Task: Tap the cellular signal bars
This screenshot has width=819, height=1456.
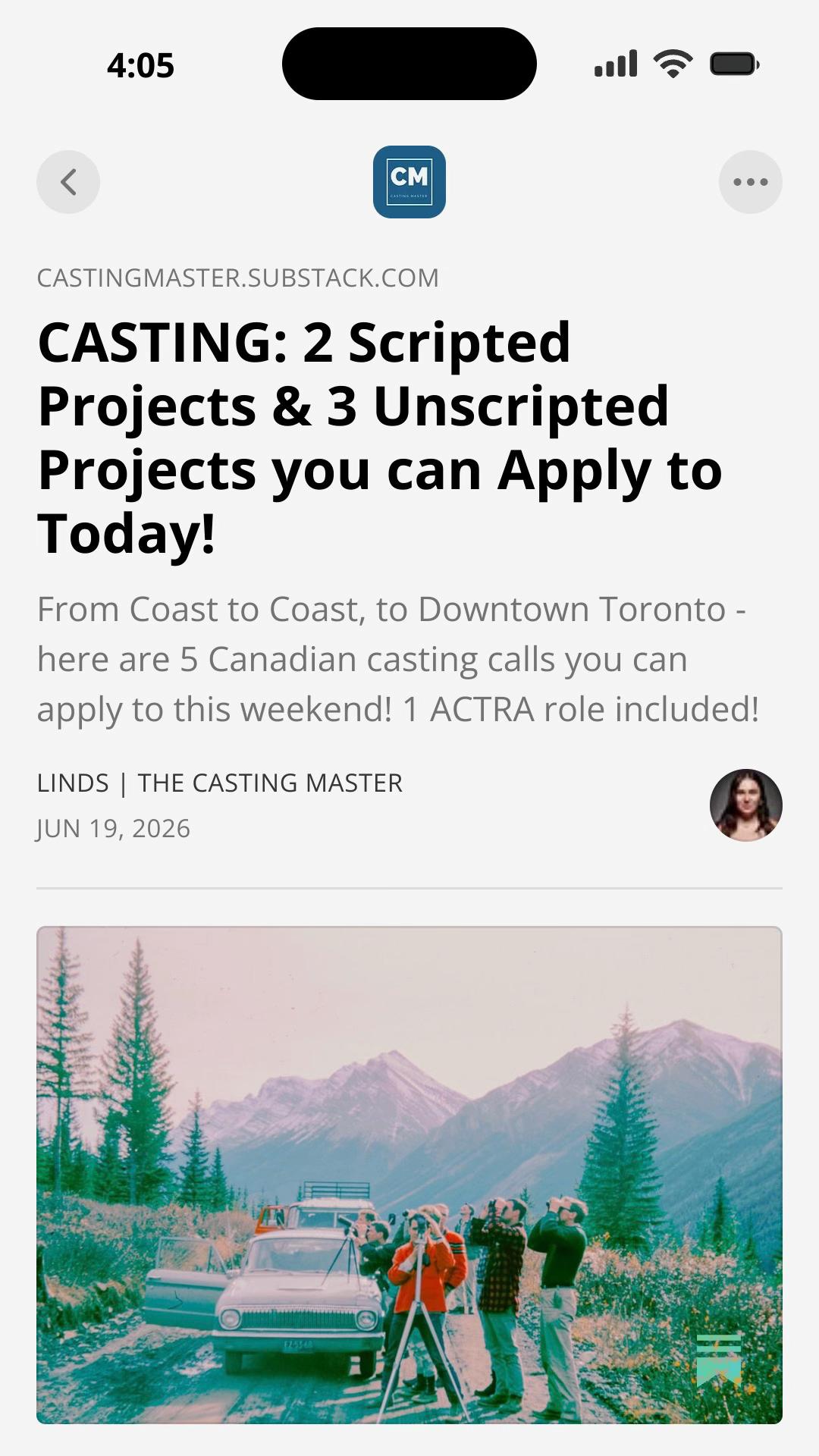Action: [x=616, y=64]
